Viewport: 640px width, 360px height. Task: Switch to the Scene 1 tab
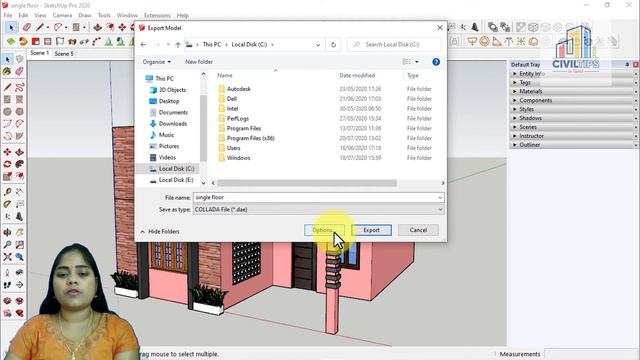(x=39, y=53)
